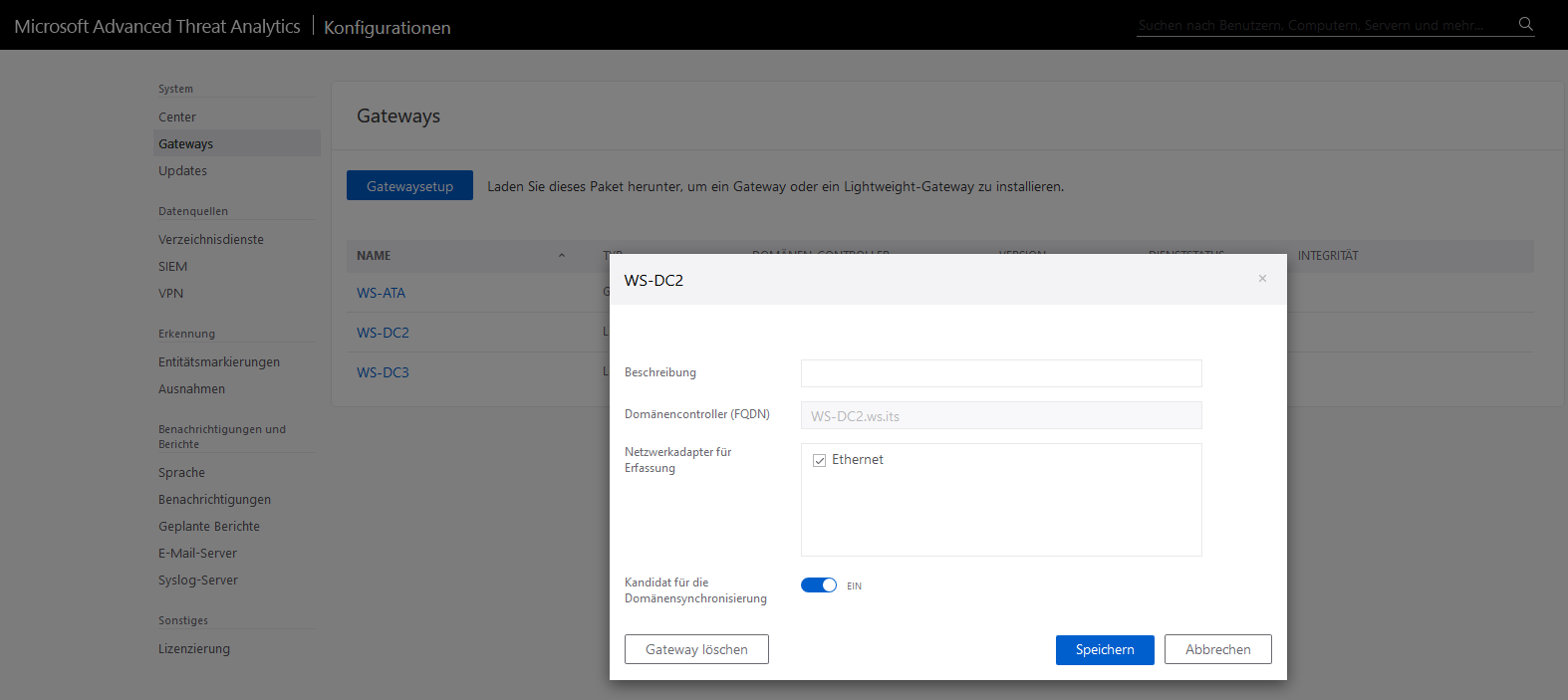Image resolution: width=1568 pixels, height=700 pixels.
Task: Open VPN data source settings
Action: [x=170, y=293]
